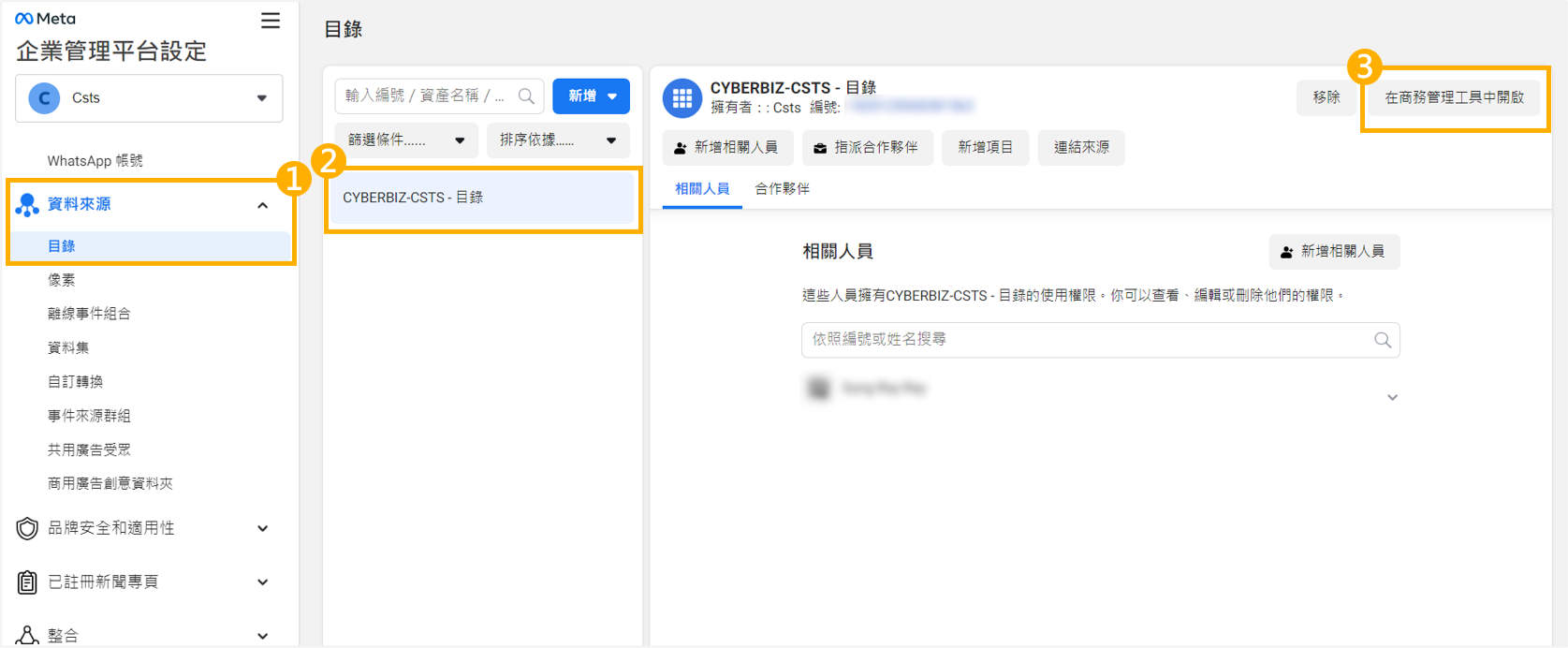Open the 排序依據 sort dropdown

point(558,140)
